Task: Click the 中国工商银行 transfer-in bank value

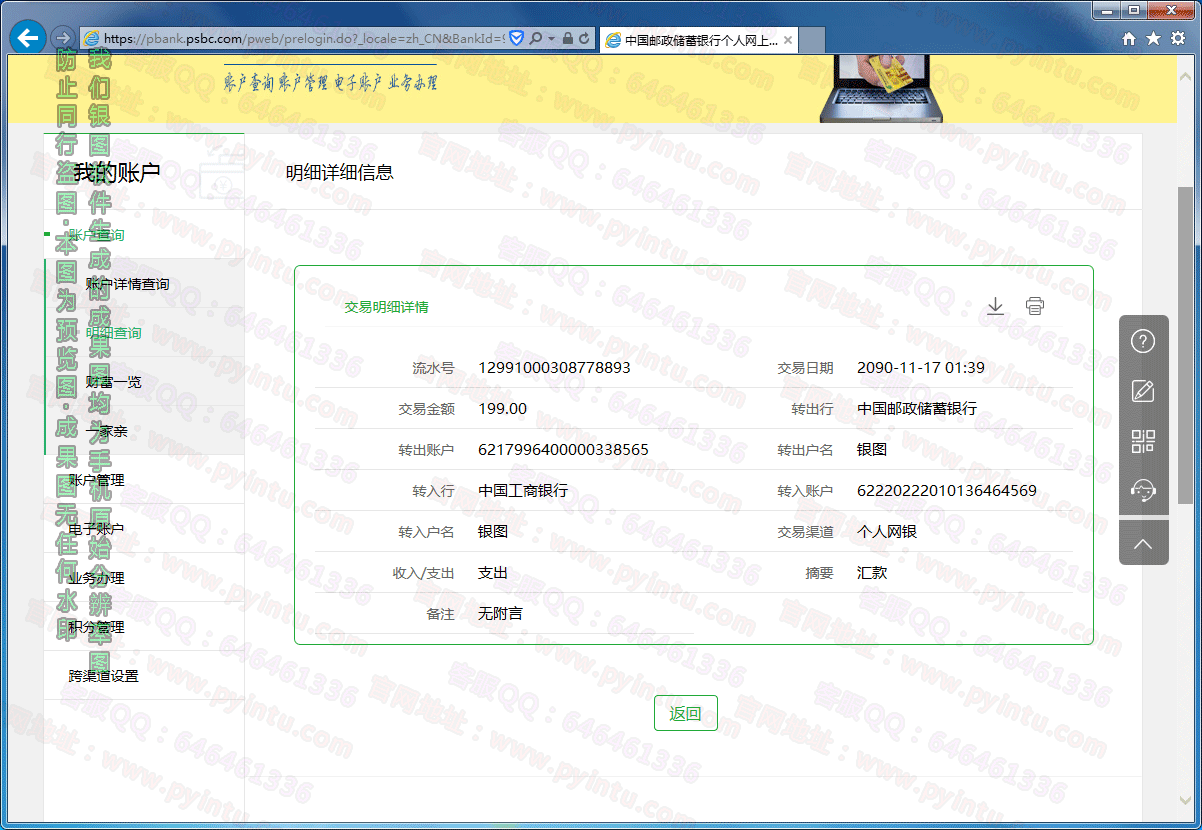Action: (523, 490)
